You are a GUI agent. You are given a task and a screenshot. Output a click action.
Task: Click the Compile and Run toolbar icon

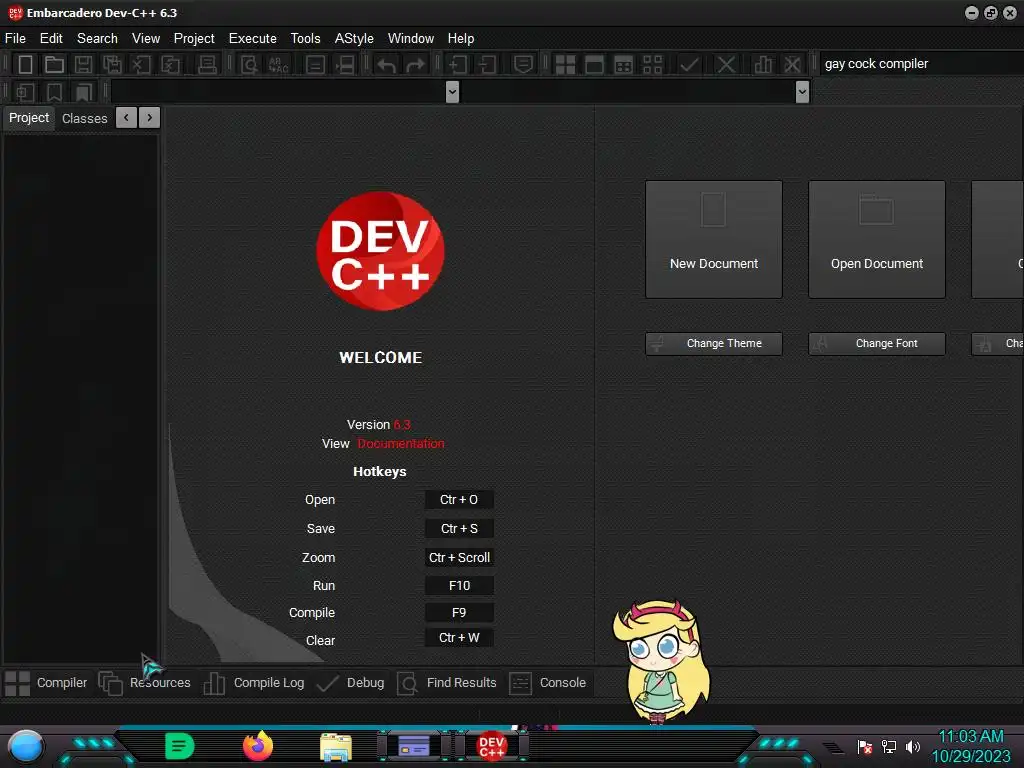pos(624,64)
